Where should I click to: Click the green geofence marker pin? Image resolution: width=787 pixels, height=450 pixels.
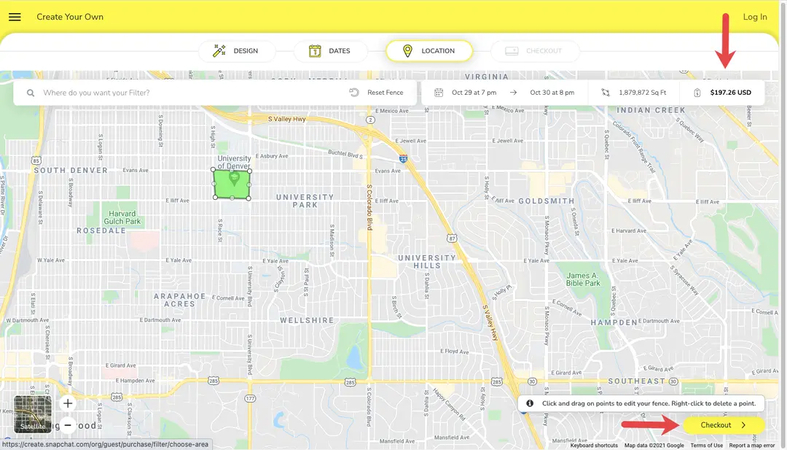[x=233, y=178]
